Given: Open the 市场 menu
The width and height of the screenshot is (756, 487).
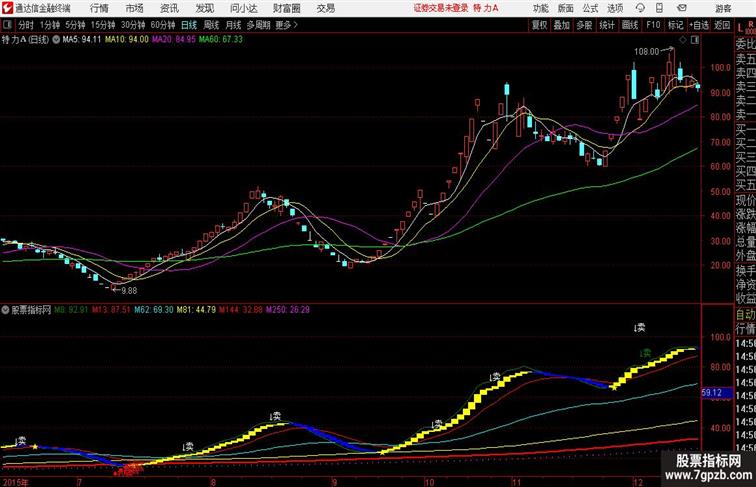Looking at the screenshot, I should click(135, 8).
